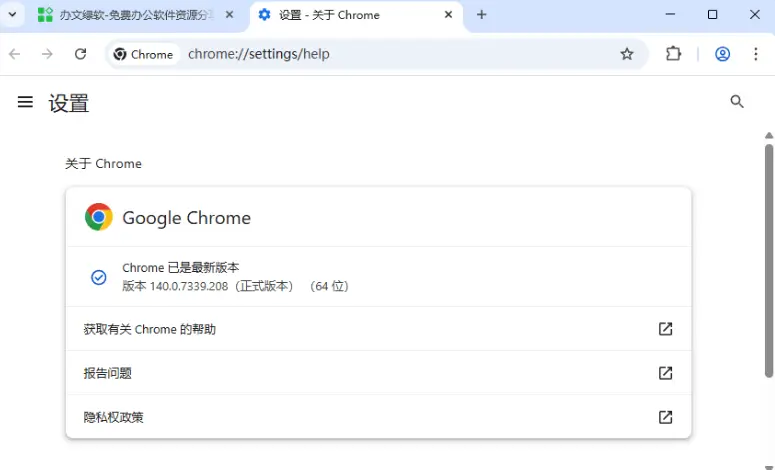Open Chrome's three-dot menu
Image resolution: width=775 pixels, height=470 pixels.
coord(756,54)
